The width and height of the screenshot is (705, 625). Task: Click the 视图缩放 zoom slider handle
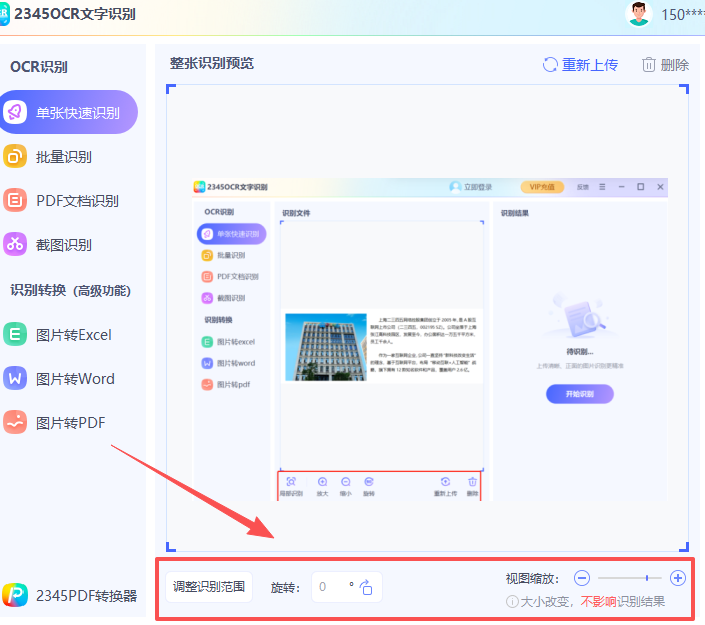[x=647, y=578]
